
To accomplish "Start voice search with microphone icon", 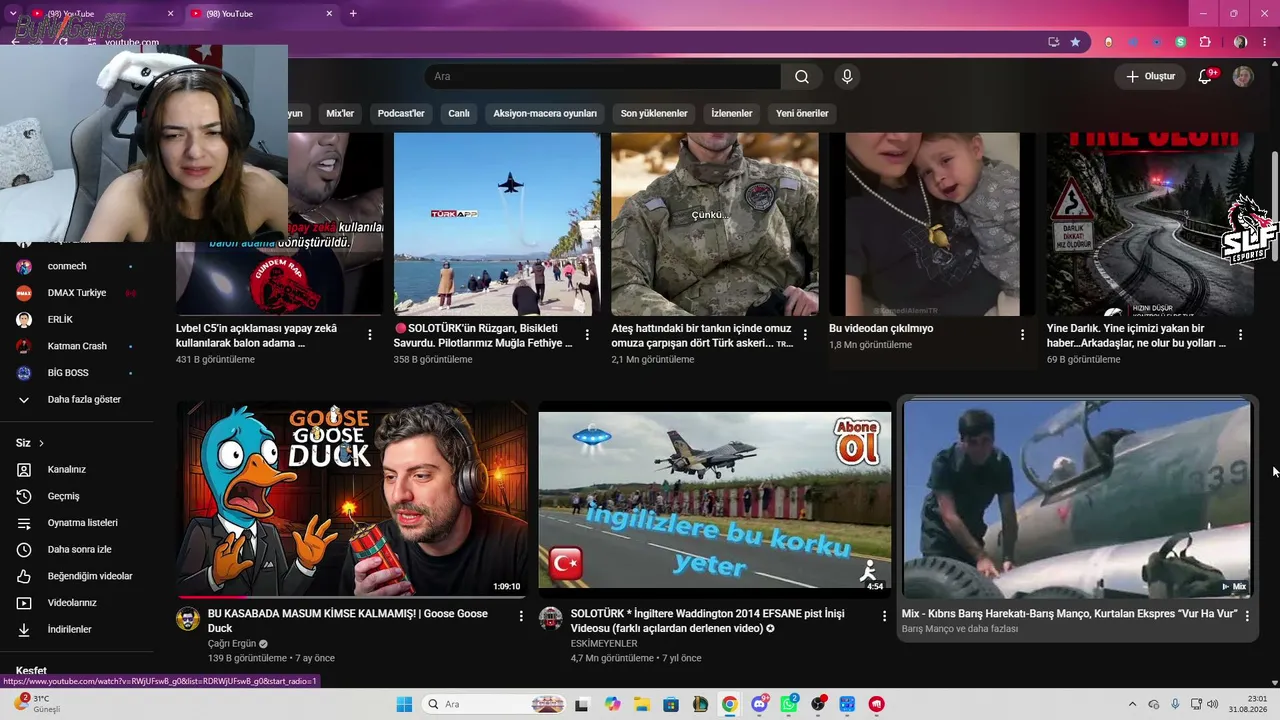I will point(847,77).
